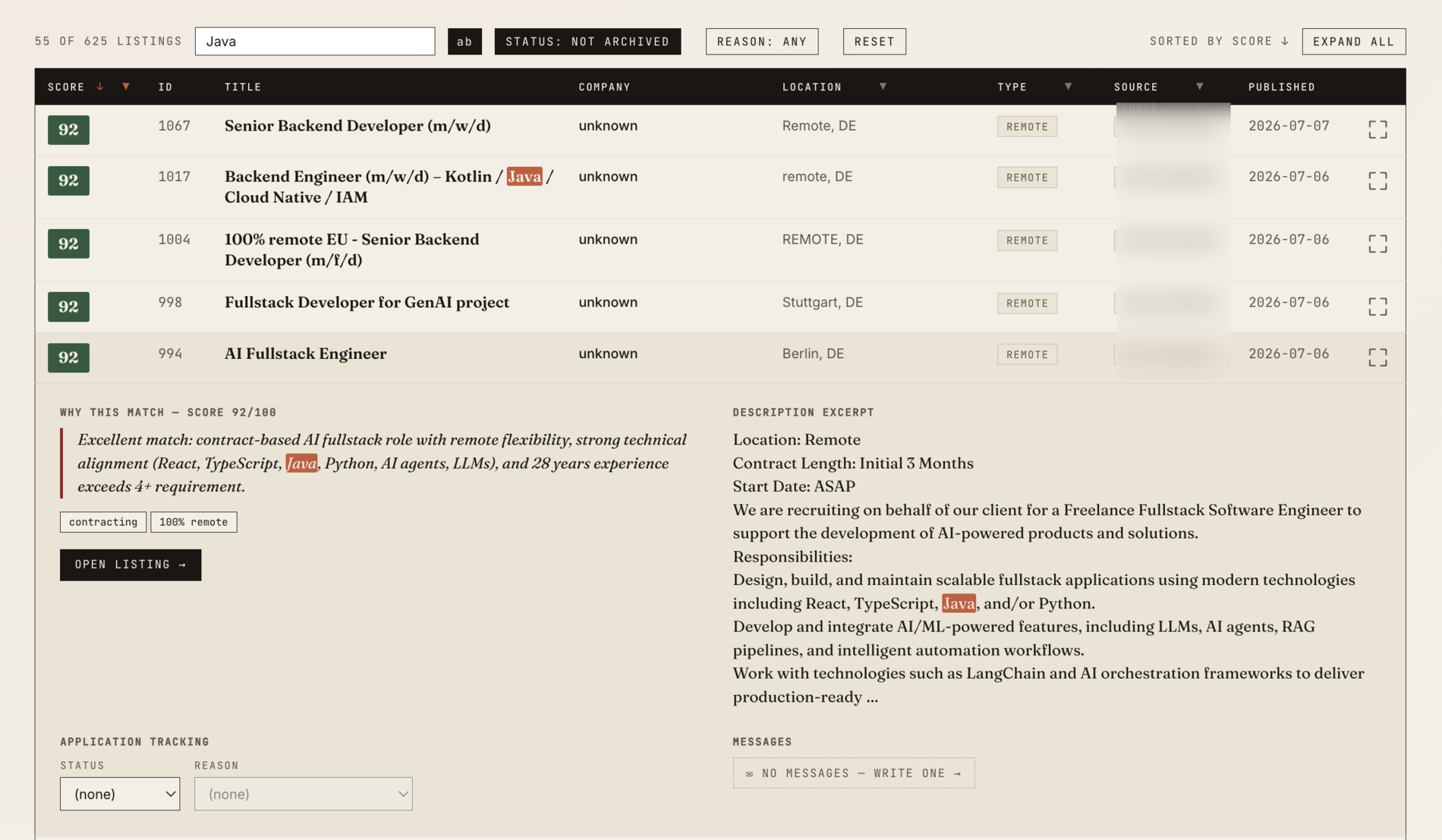Click the REMOTE tag in row 994
The image size is (1442, 840).
[1027, 354]
